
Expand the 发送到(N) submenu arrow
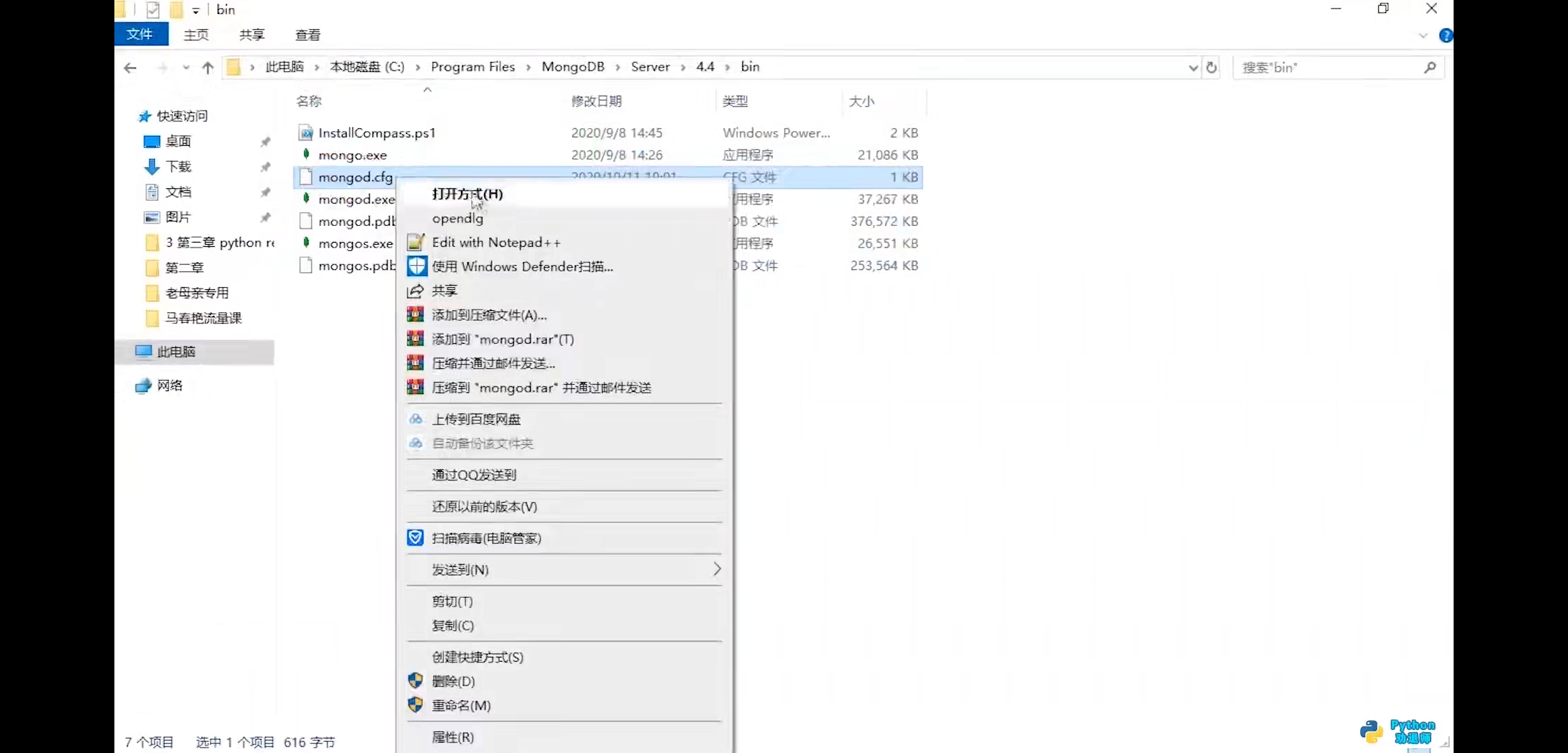click(716, 570)
